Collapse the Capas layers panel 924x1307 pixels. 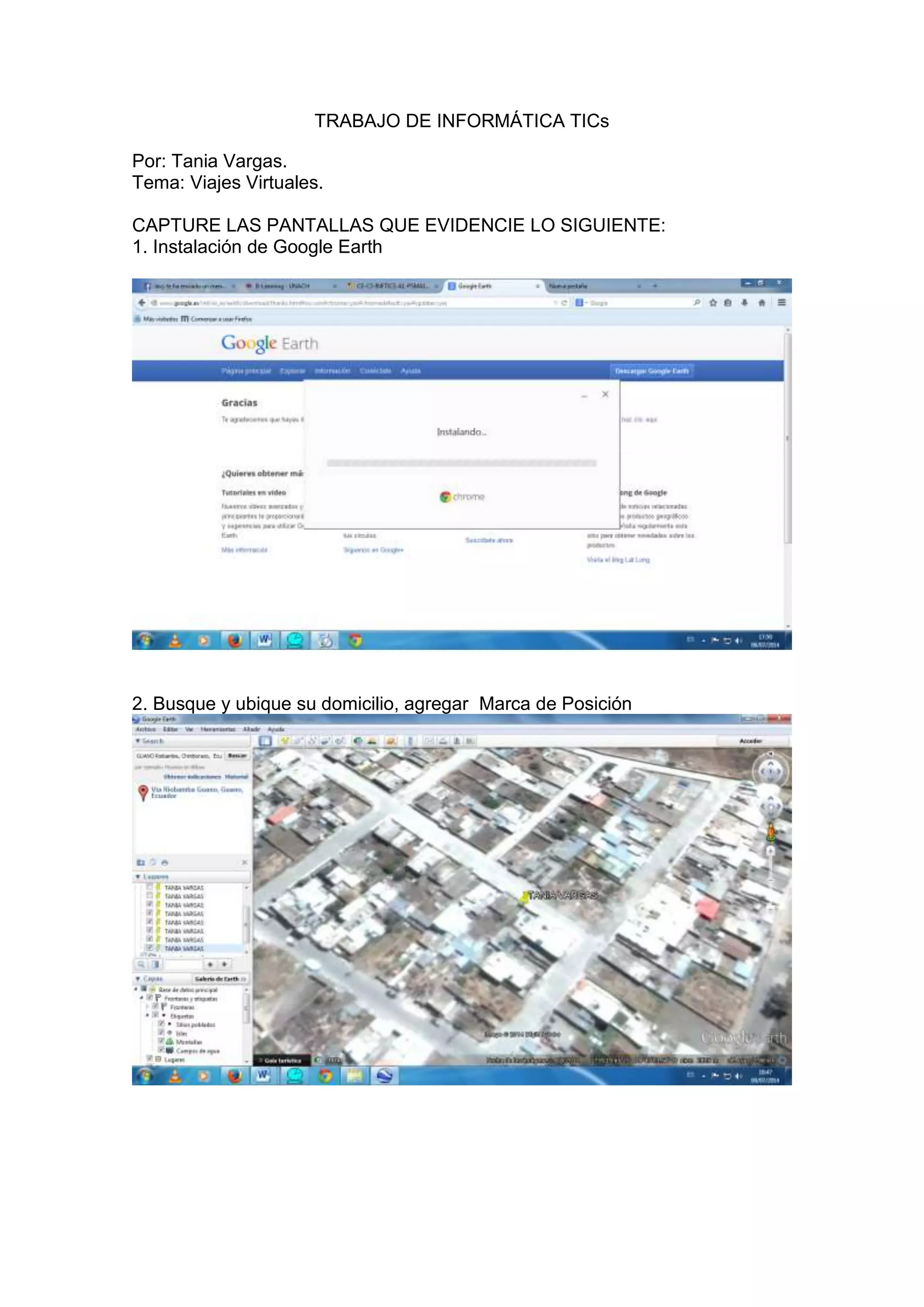click(138, 978)
